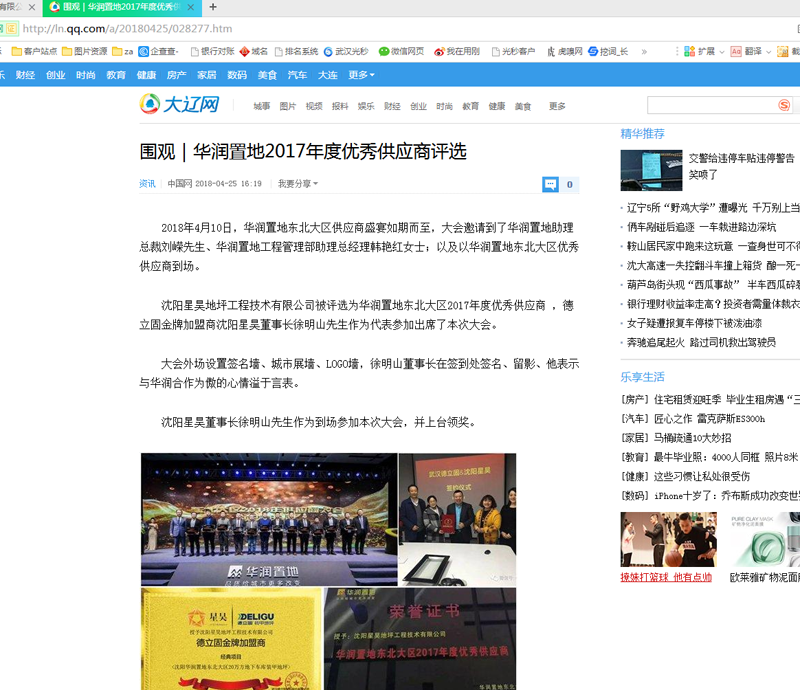Image resolution: width=800 pixels, height=690 pixels.
Task: Open 撩妹打篮球 他有点怕 link
Action: tap(666, 577)
